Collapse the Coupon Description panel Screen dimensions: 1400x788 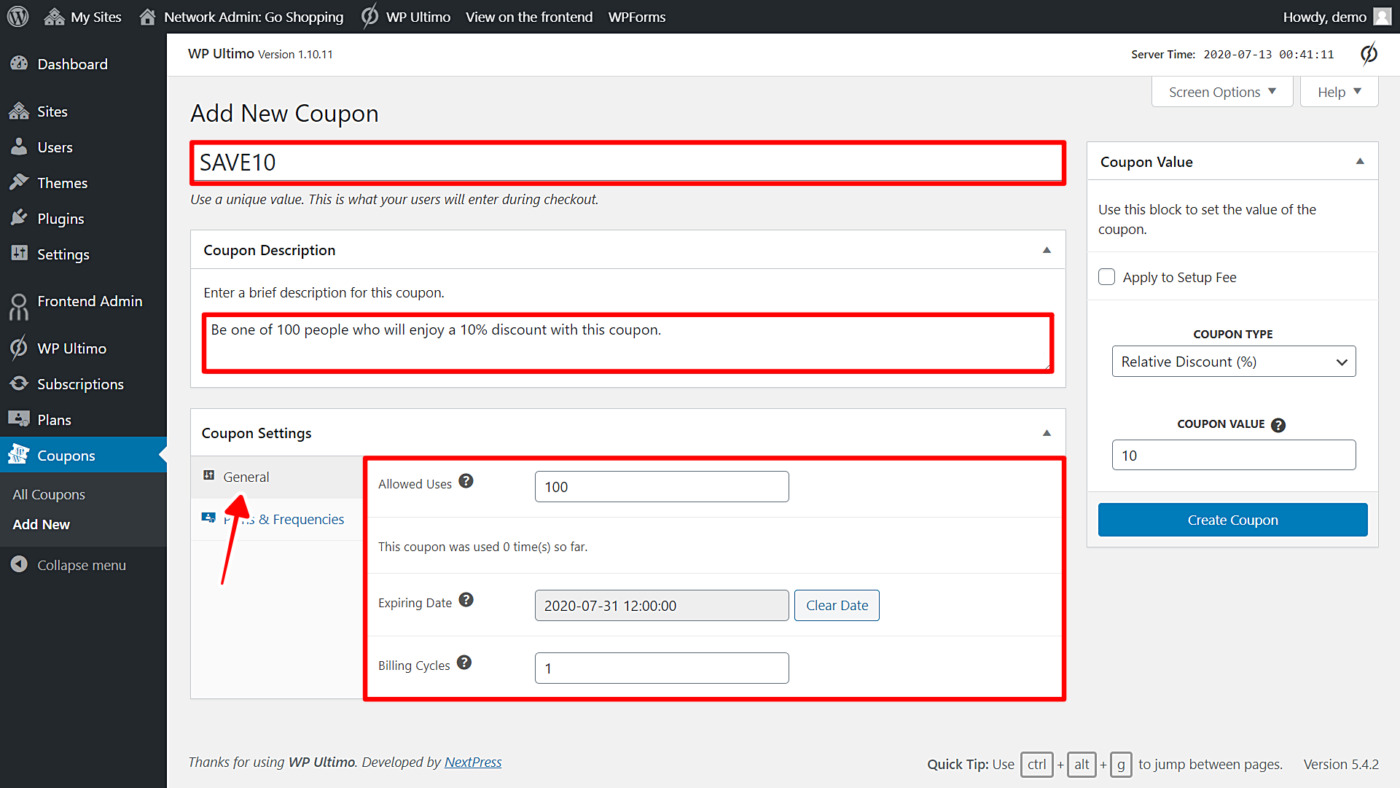point(1047,250)
